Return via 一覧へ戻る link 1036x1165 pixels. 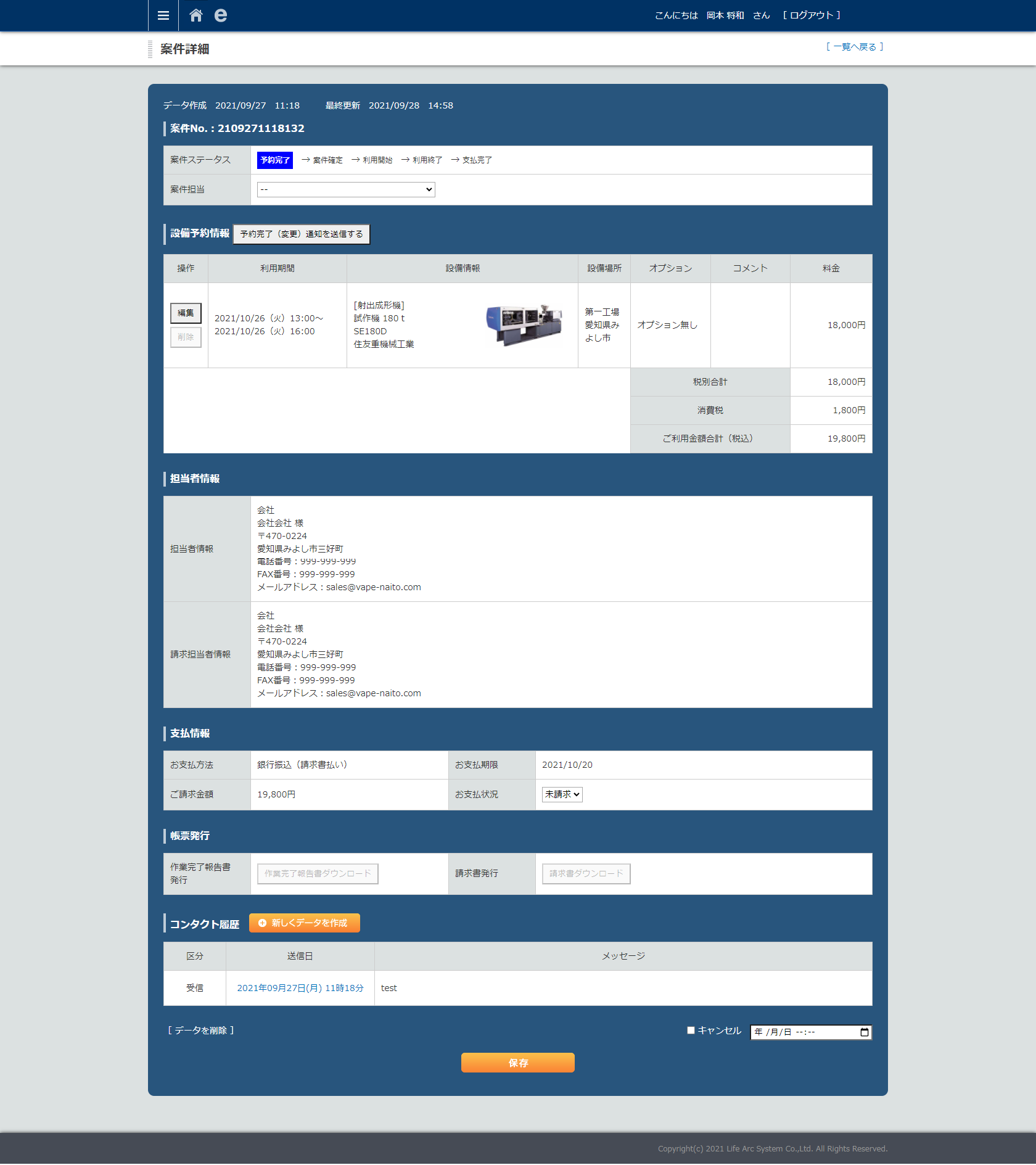[x=855, y=47]
